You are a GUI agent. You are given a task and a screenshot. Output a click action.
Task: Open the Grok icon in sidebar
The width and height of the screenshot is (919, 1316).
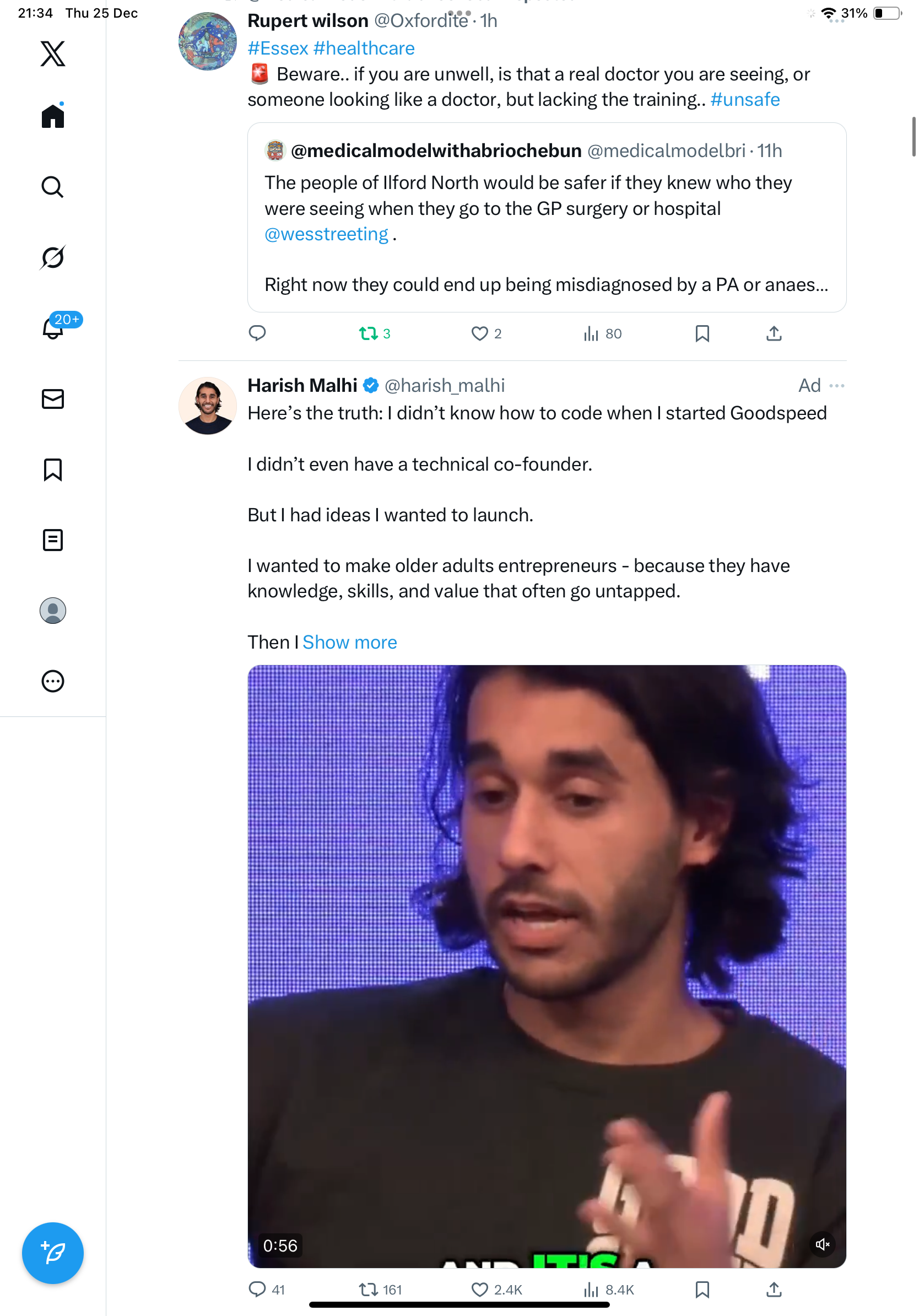click(53, 257)
